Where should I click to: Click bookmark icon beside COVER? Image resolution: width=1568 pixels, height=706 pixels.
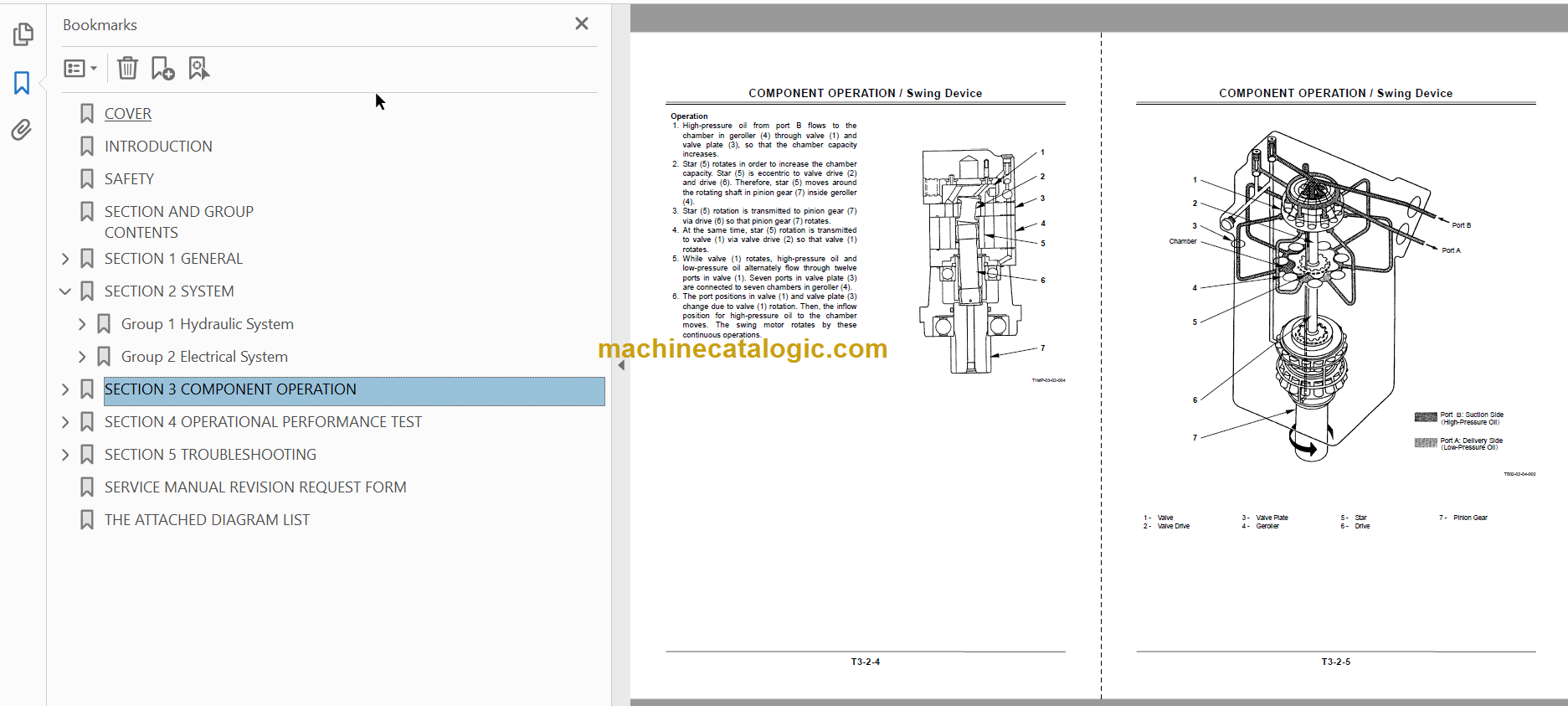pyautogui.click(x=87, y=114)
